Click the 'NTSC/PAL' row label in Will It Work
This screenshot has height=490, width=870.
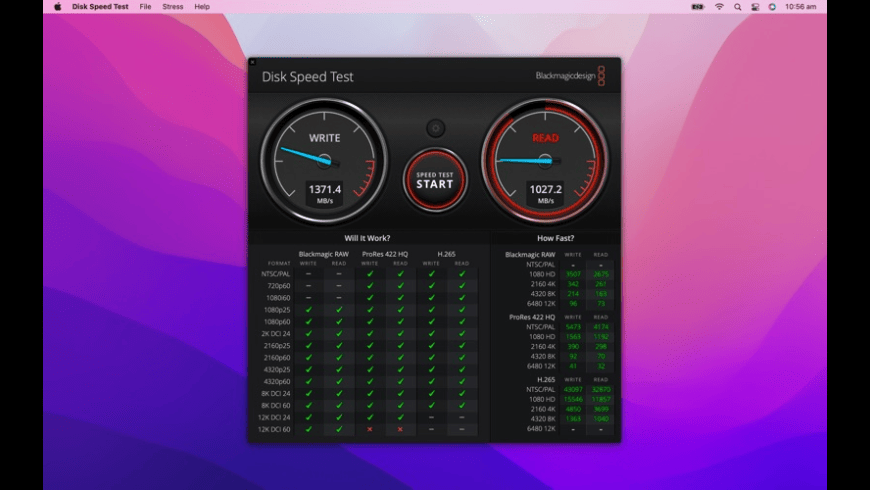[x=276, y=274]
